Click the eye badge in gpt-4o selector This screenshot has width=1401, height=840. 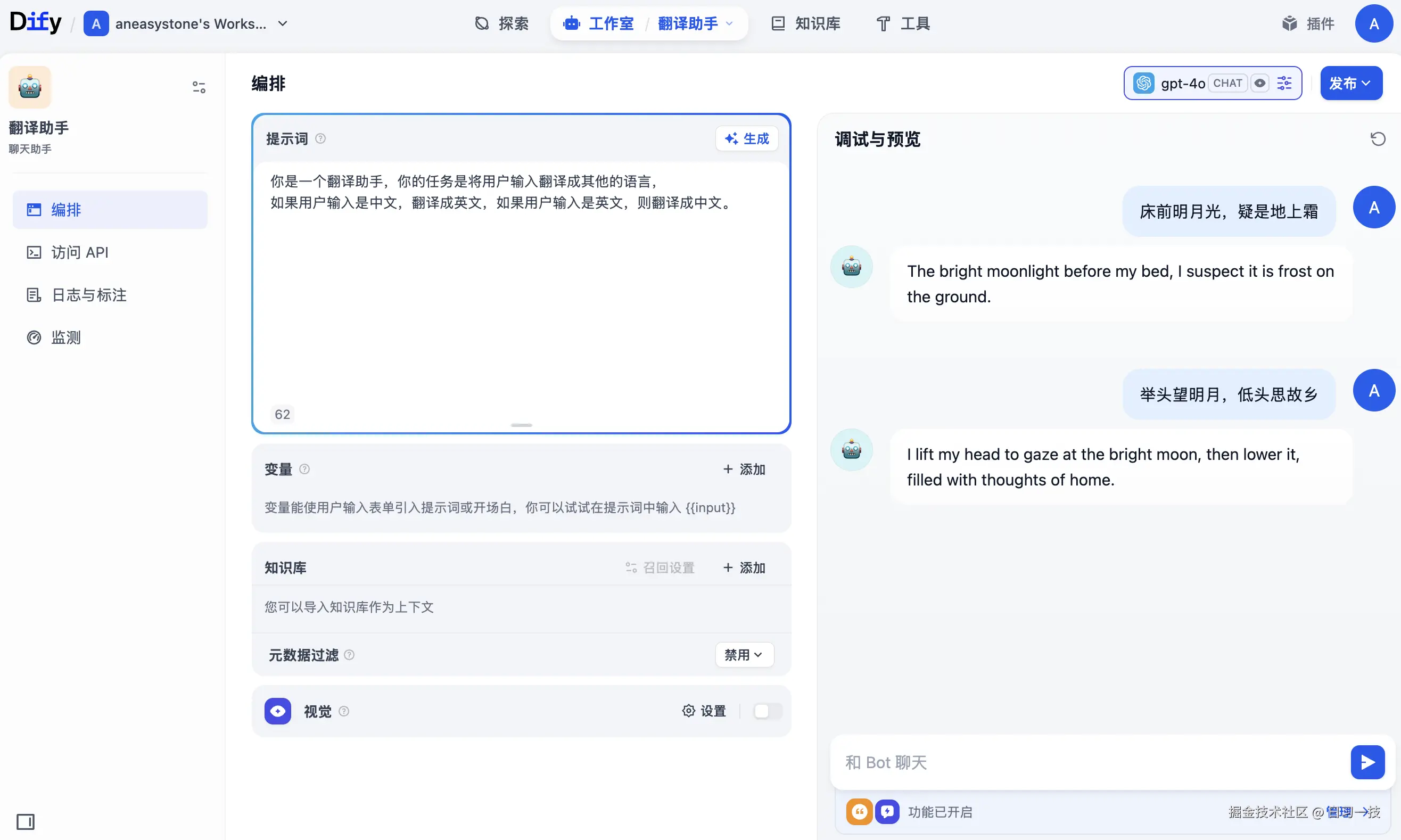coord(1259,83)
